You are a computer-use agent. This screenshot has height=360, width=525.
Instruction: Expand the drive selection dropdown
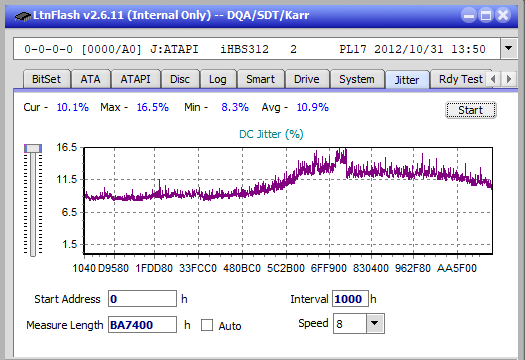pos(509,49)
